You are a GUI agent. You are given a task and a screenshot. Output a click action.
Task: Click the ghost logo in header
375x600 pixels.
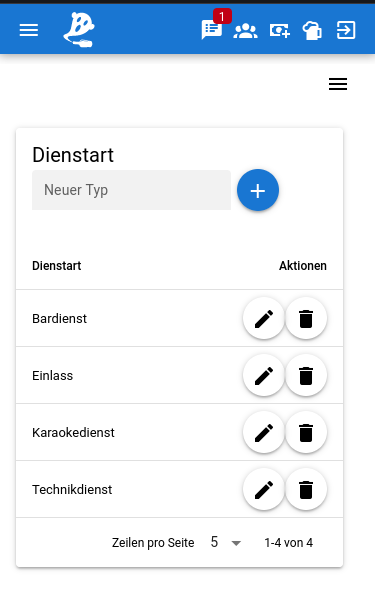pos(79,30)
